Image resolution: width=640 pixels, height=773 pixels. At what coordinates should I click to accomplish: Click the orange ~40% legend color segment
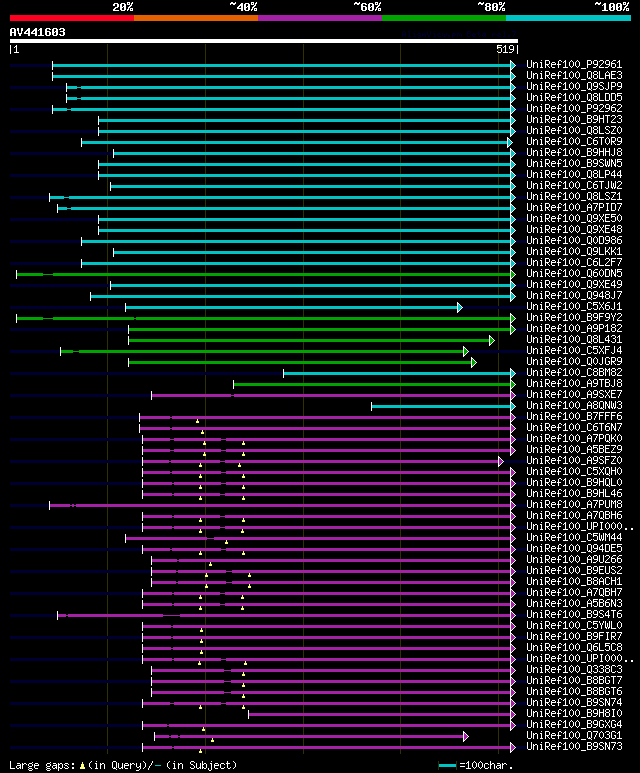pyautogui.click(x=196, y=18)
